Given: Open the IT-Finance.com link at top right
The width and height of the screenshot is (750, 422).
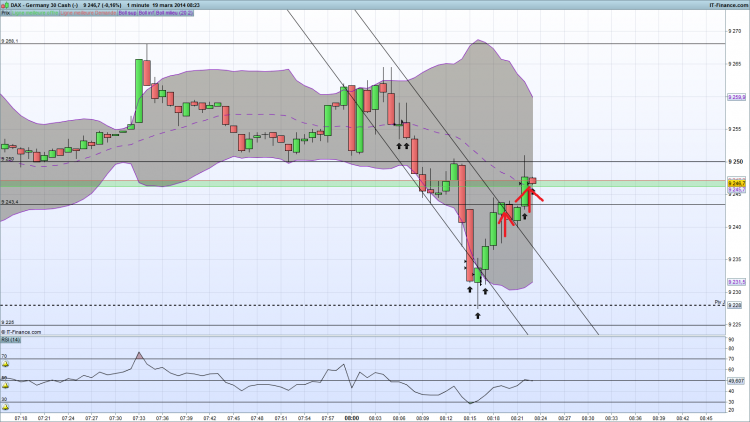Looking at the screenshot, I should (728, 5).
